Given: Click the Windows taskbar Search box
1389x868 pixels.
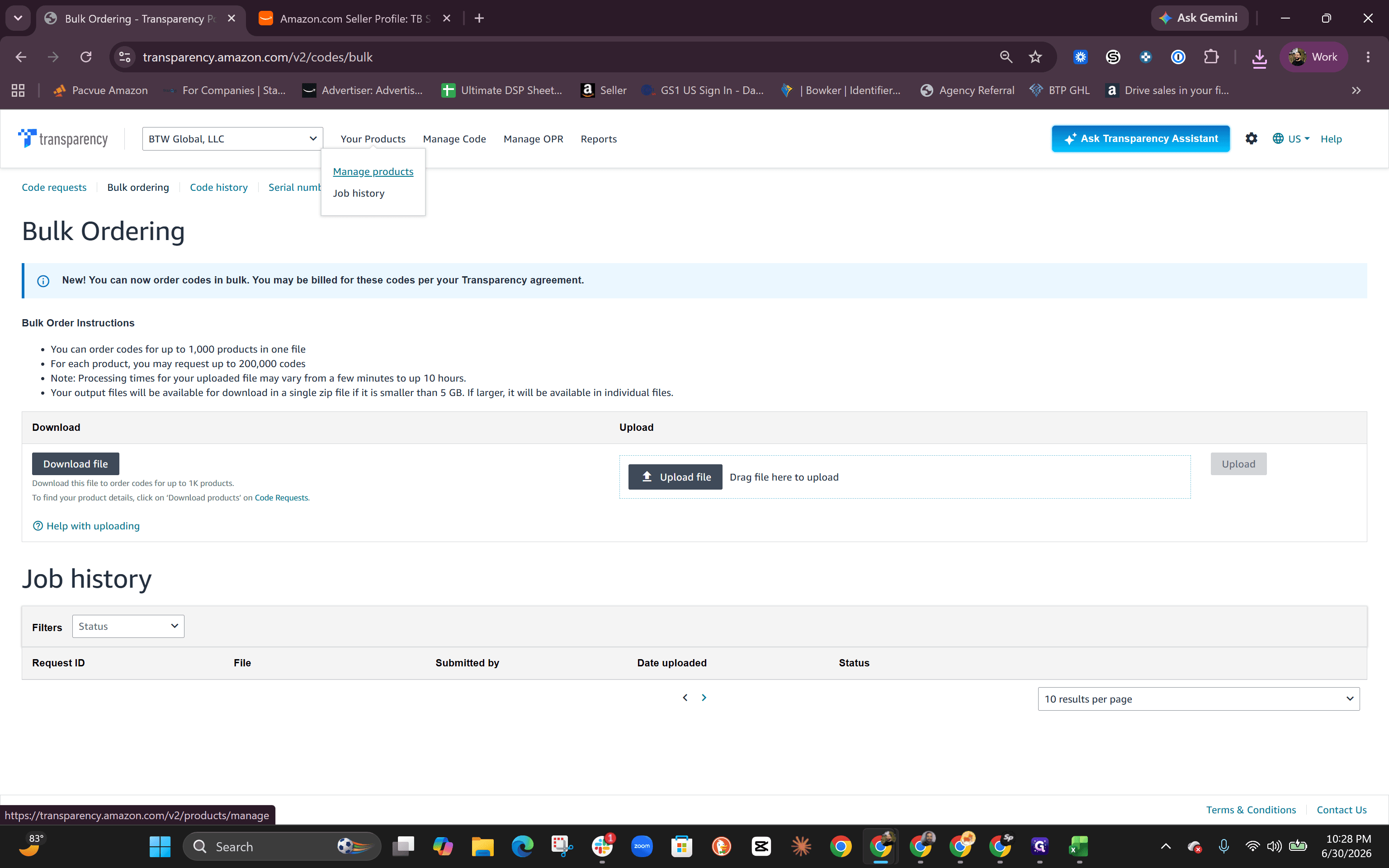Looking at the screenshot, I should coord(282,846).
